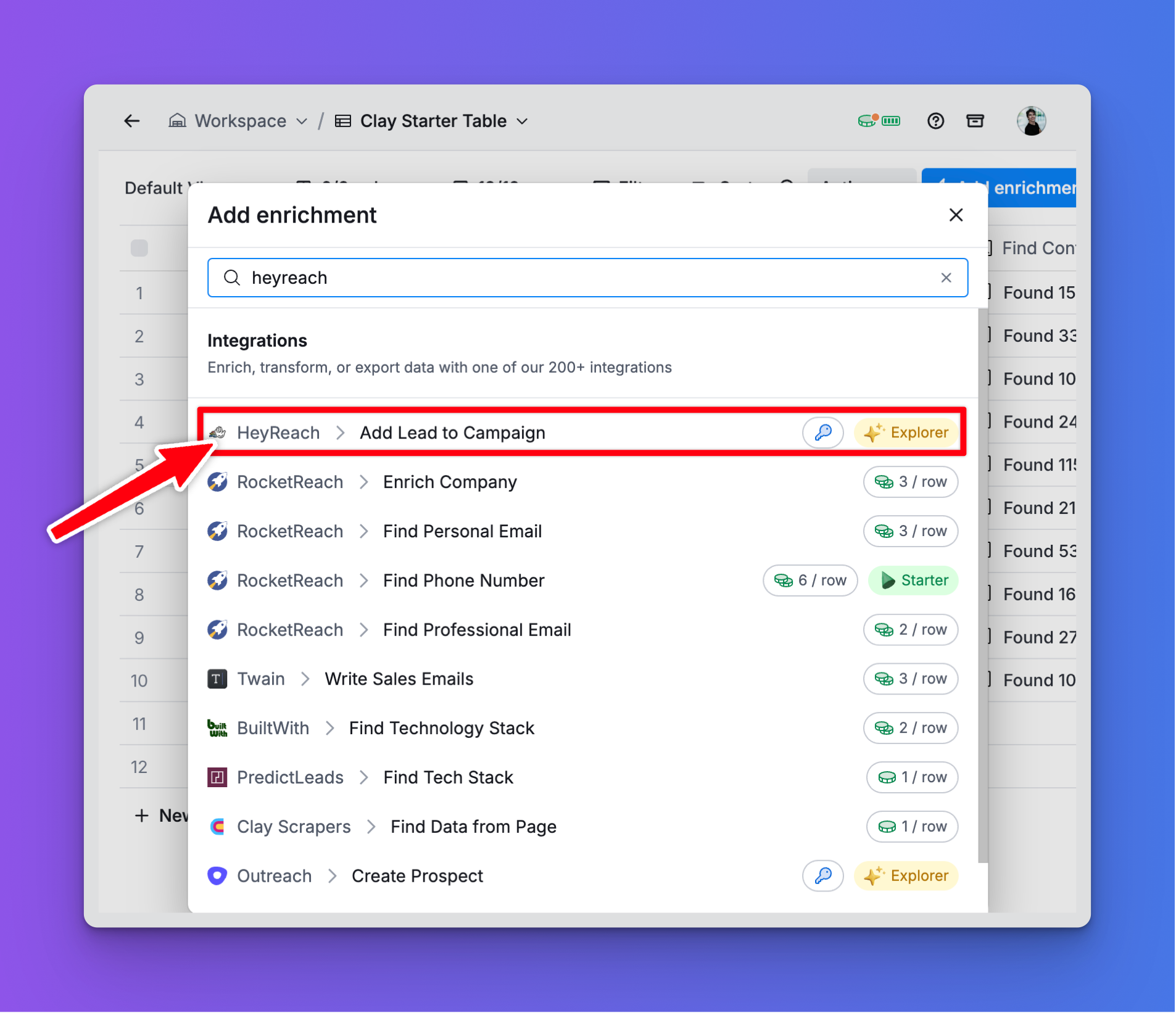Click the Integrations section heading
Viewport: 1176px width, 1013px height.
pyautogui.click(x=257, y=341)
